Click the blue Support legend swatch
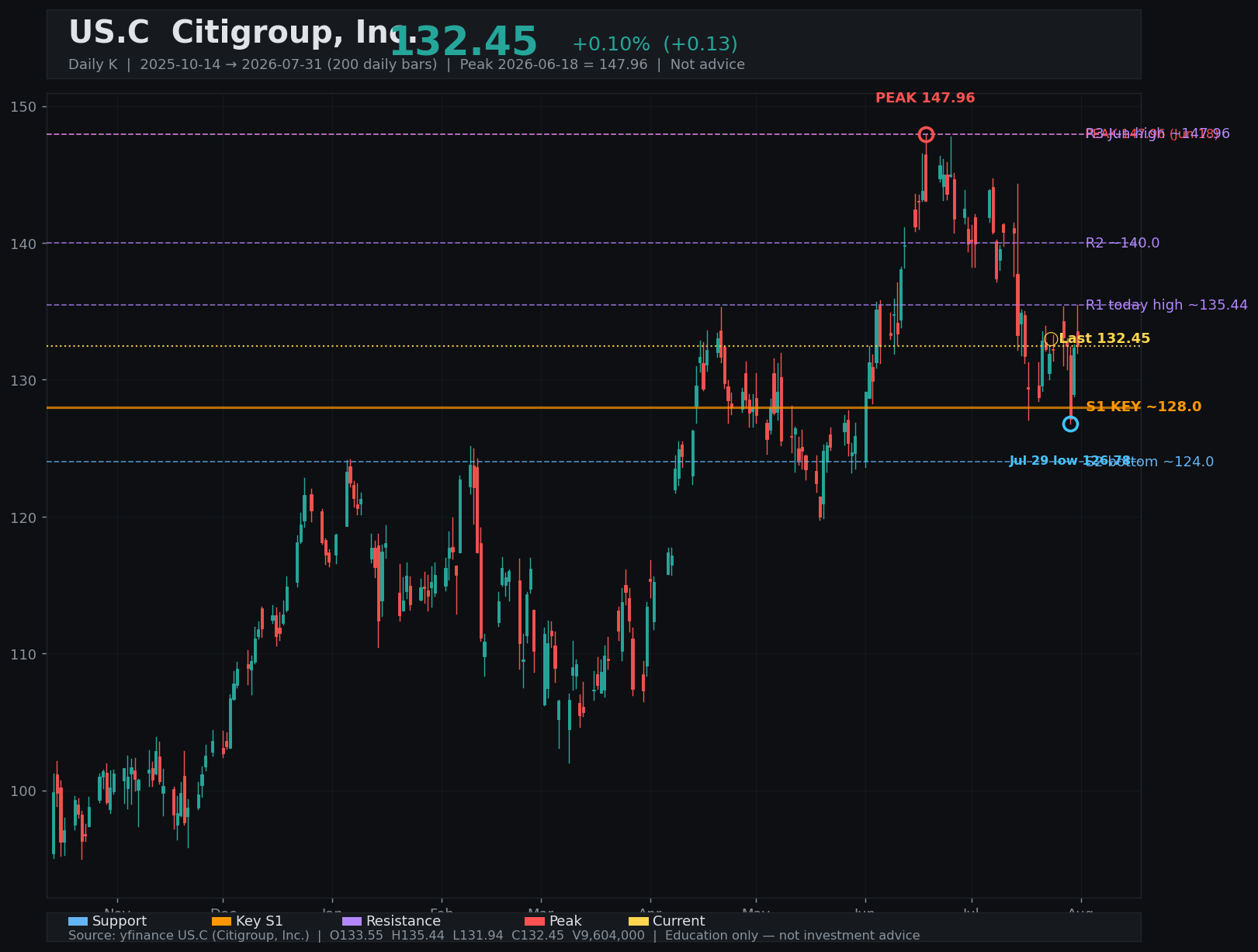 (78, 921)
